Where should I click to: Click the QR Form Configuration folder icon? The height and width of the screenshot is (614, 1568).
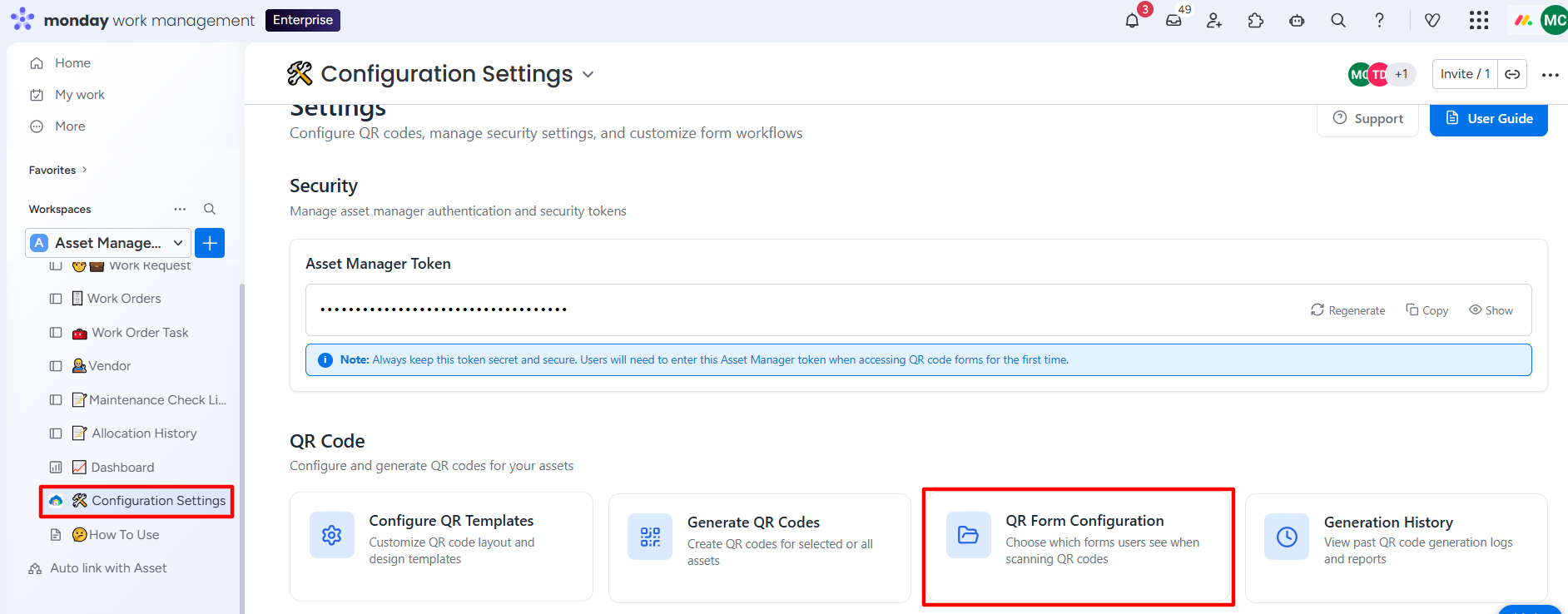[969, 534]
